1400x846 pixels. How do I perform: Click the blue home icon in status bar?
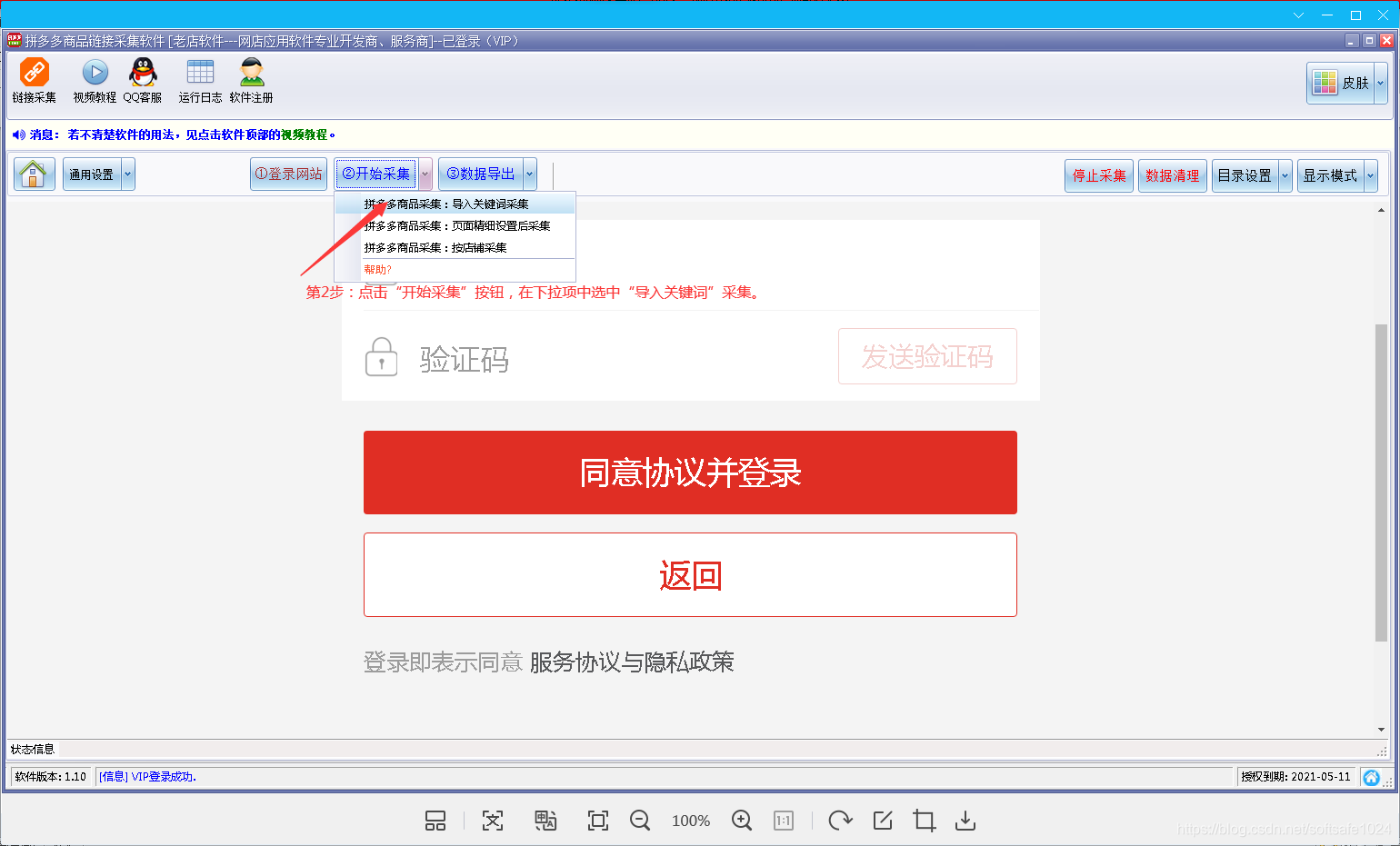point(1372,777)
